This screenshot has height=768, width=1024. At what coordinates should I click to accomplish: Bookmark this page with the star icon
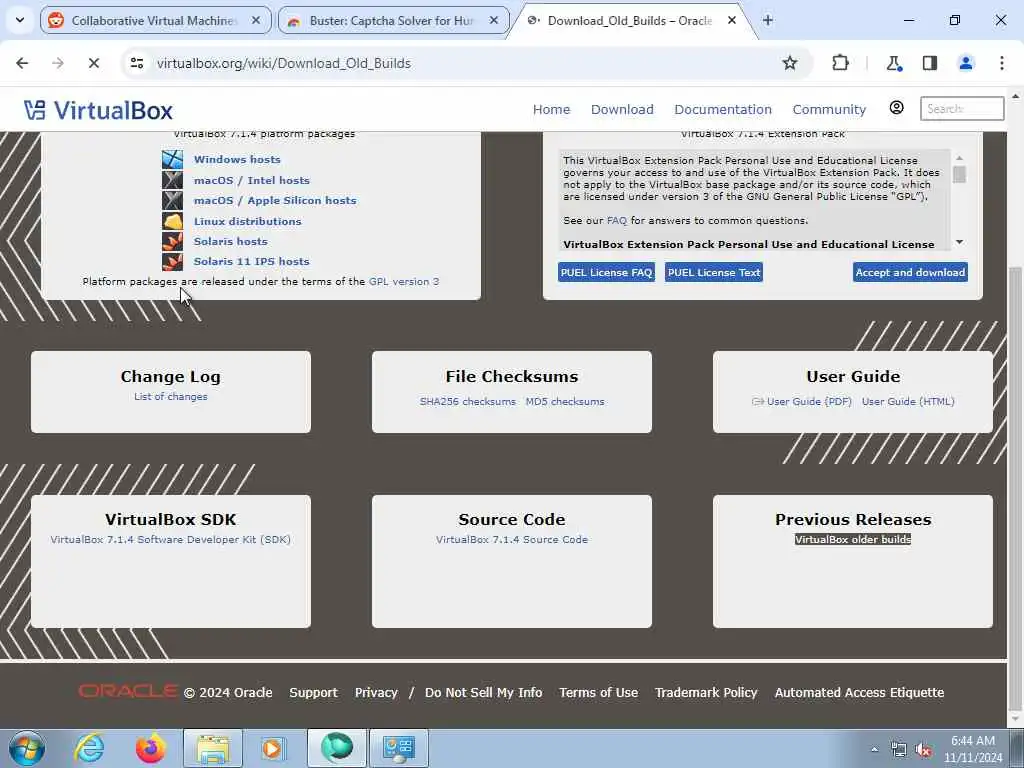tap(790, 63)
